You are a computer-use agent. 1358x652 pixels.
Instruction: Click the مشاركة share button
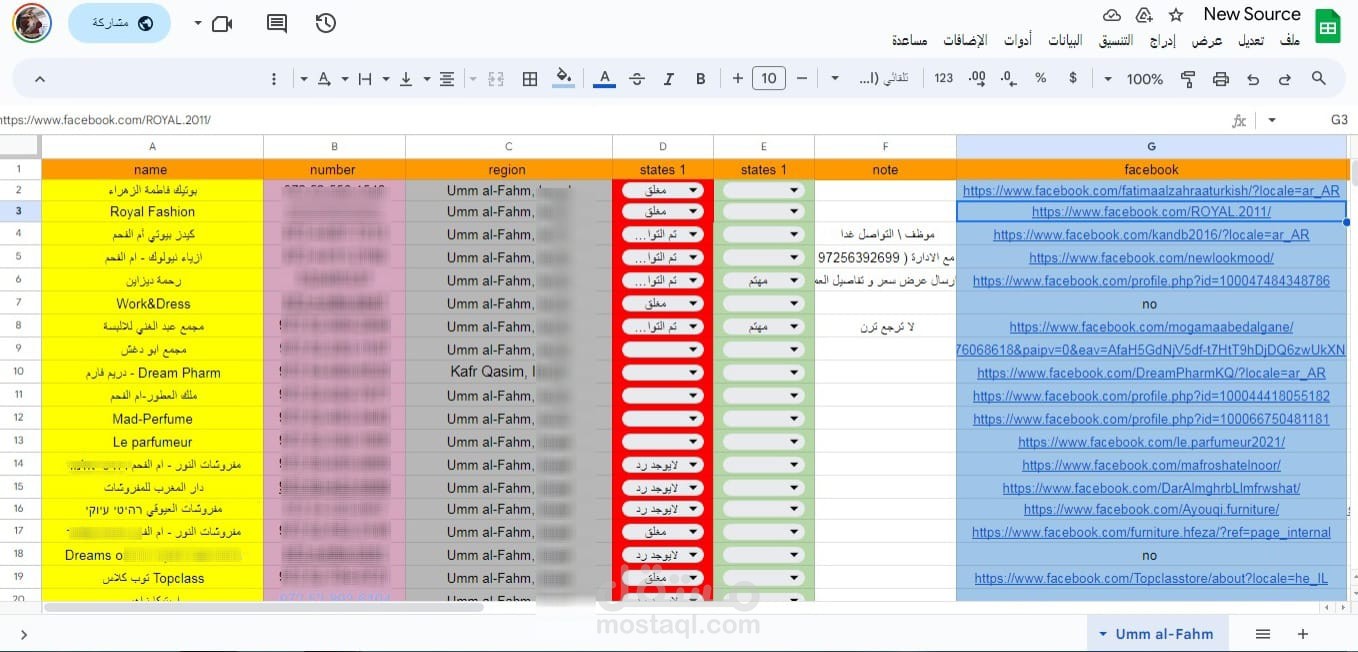click(119, 23)
